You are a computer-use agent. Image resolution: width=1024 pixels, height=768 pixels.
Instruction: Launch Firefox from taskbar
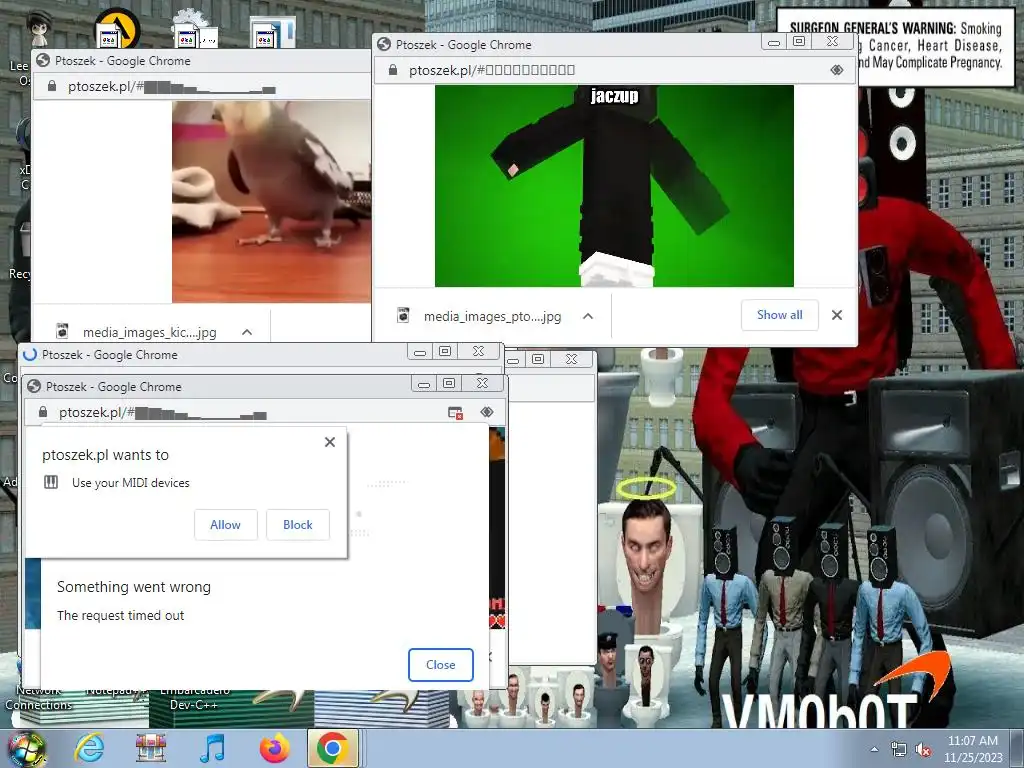274,748
